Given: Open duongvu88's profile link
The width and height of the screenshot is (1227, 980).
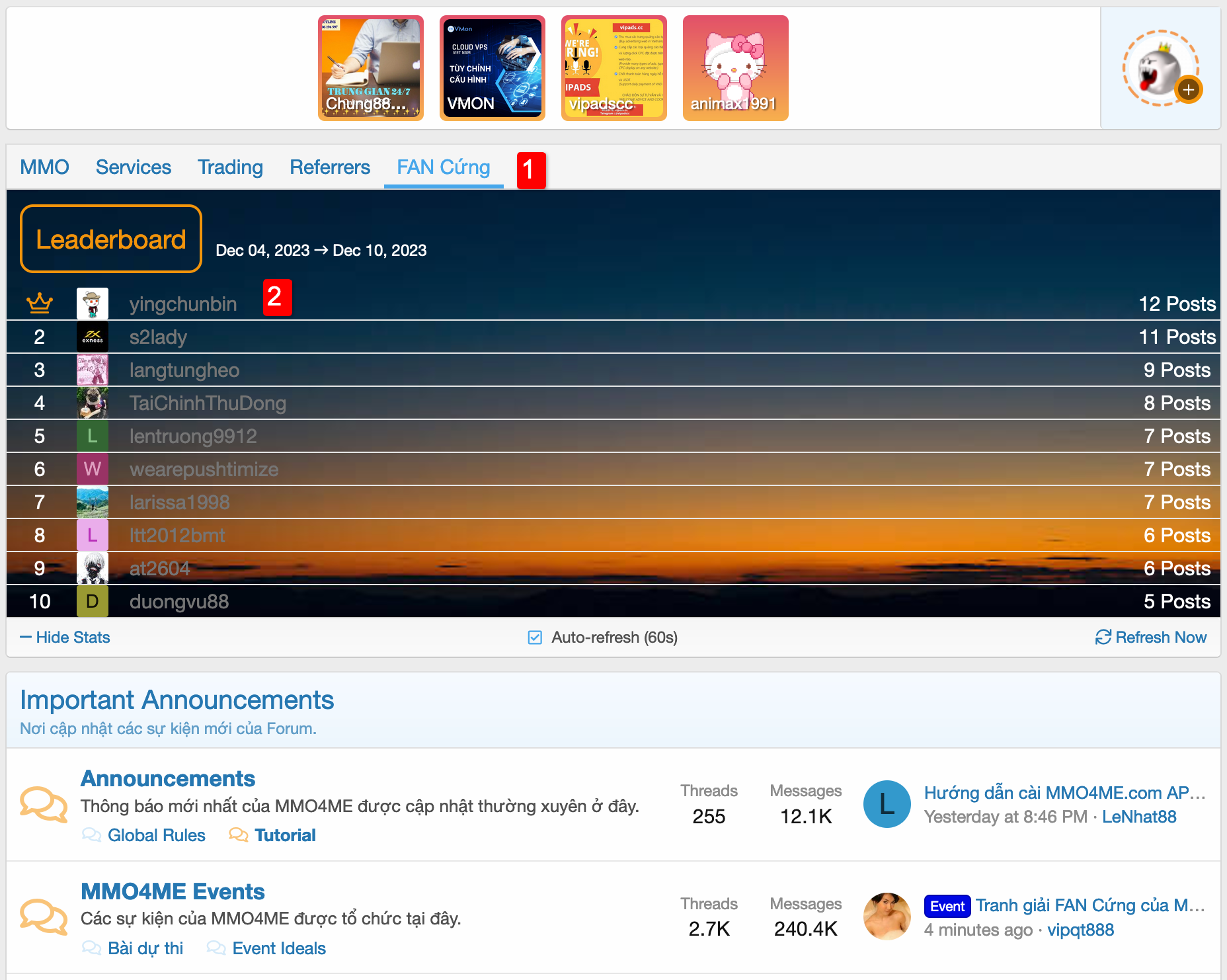Looking at the screenshot, I should [x=179, y=601].
